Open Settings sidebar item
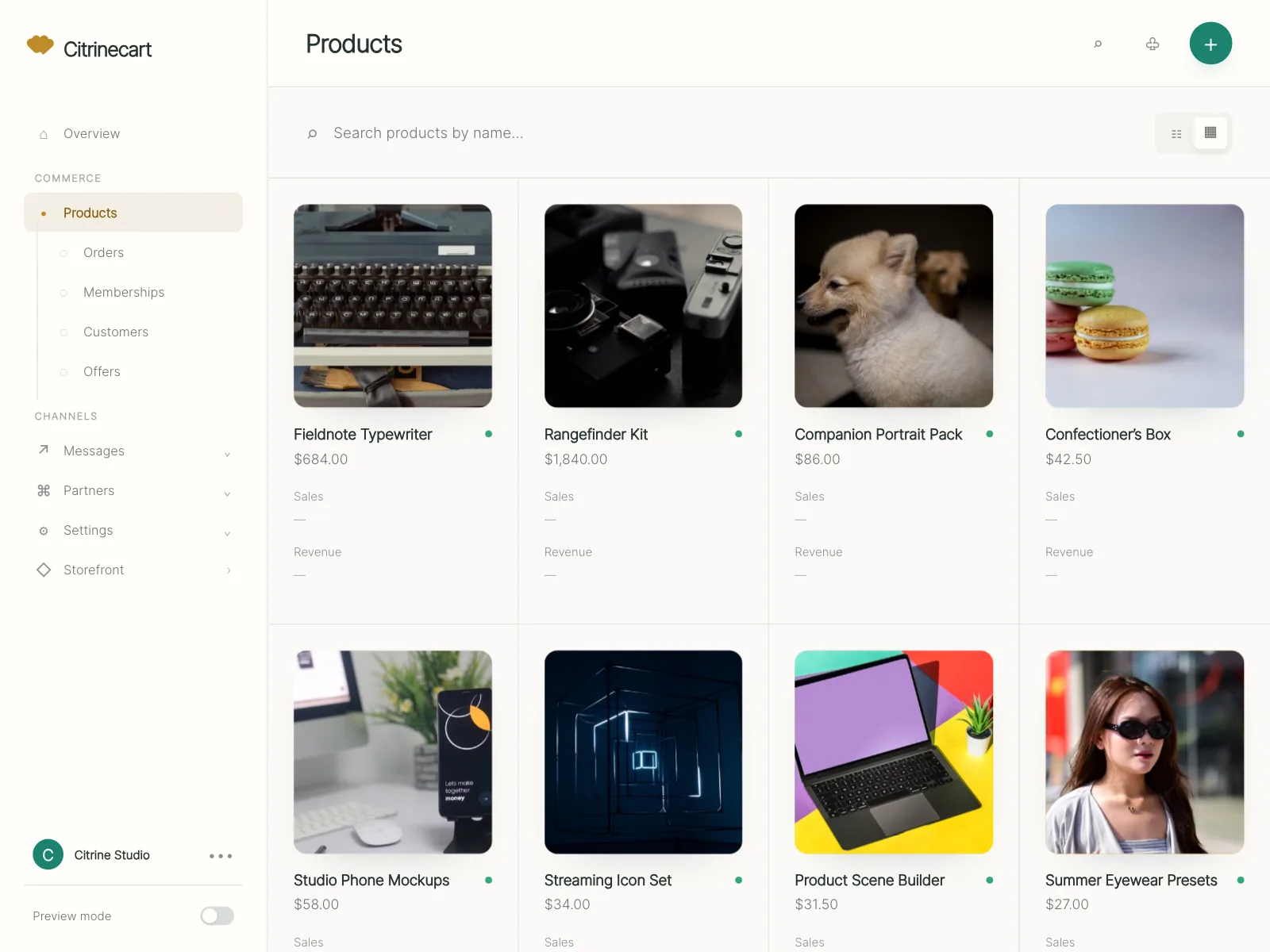 (x=133, y=530)
